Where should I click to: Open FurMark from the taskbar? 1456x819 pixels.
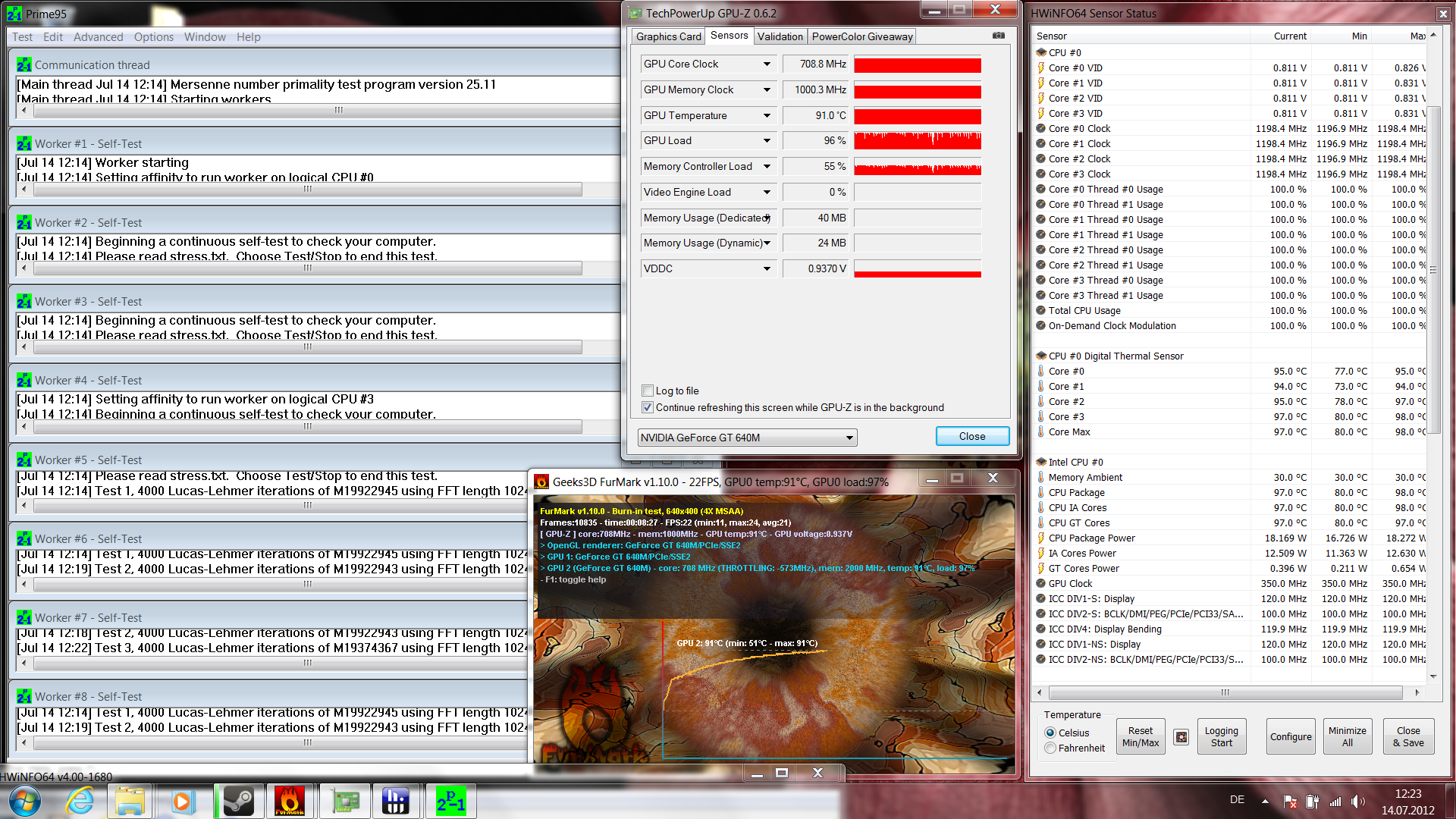click(x=289, y=802)
